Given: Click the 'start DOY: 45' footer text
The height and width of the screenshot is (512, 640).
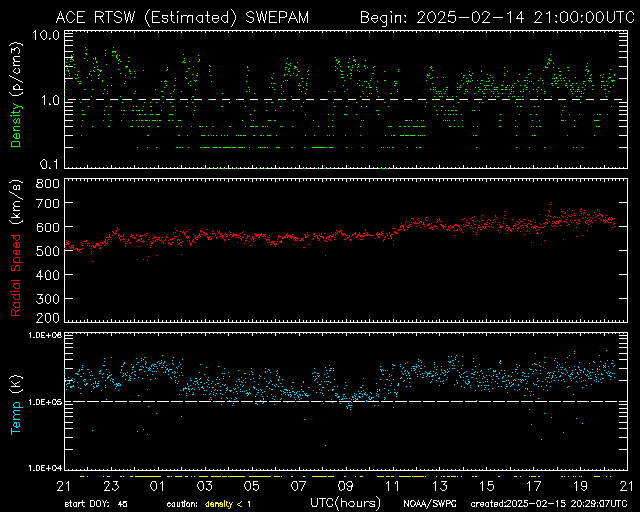Looking at the screenshot, I should point(96,504).
